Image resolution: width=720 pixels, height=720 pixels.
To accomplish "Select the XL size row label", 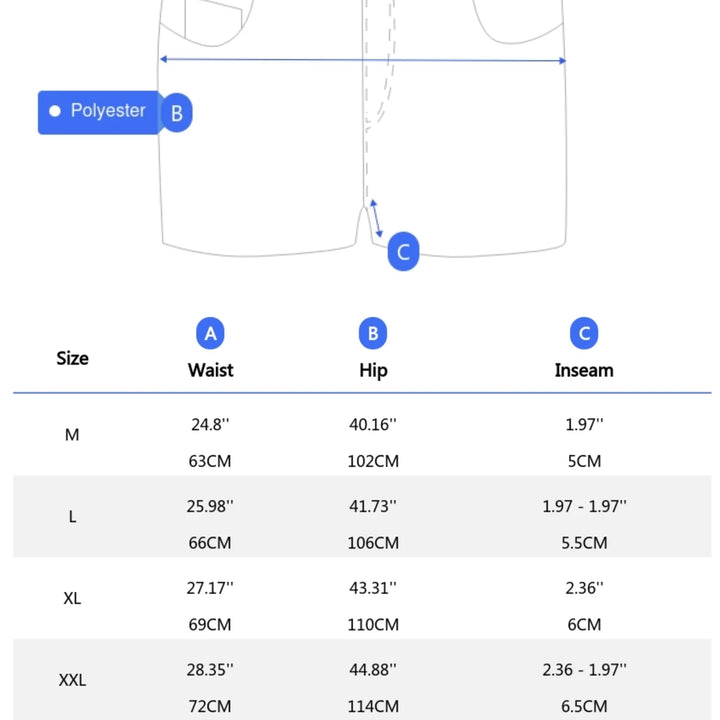I will (72, 599).
